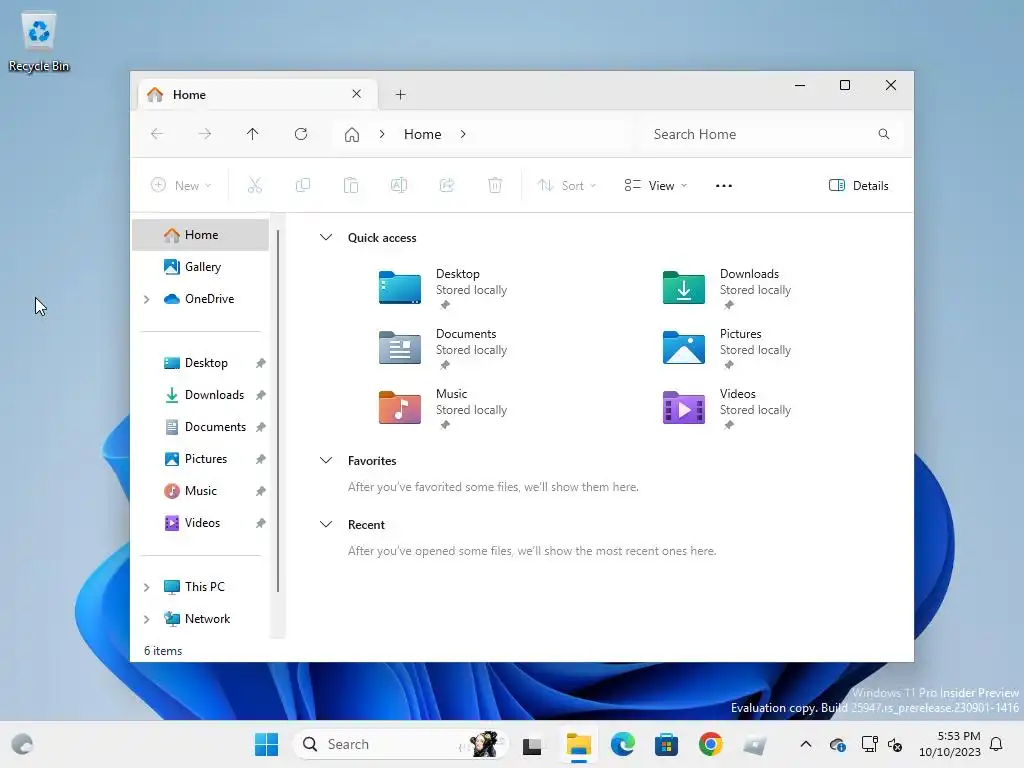
Task: Click navigation pane vertical scrollbar
Action: [x=278, y=411]
